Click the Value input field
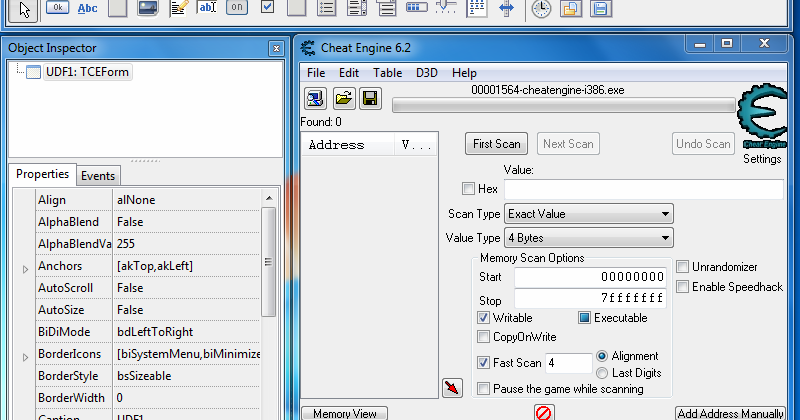Screen dimensions: 800x420 point(644,189)
